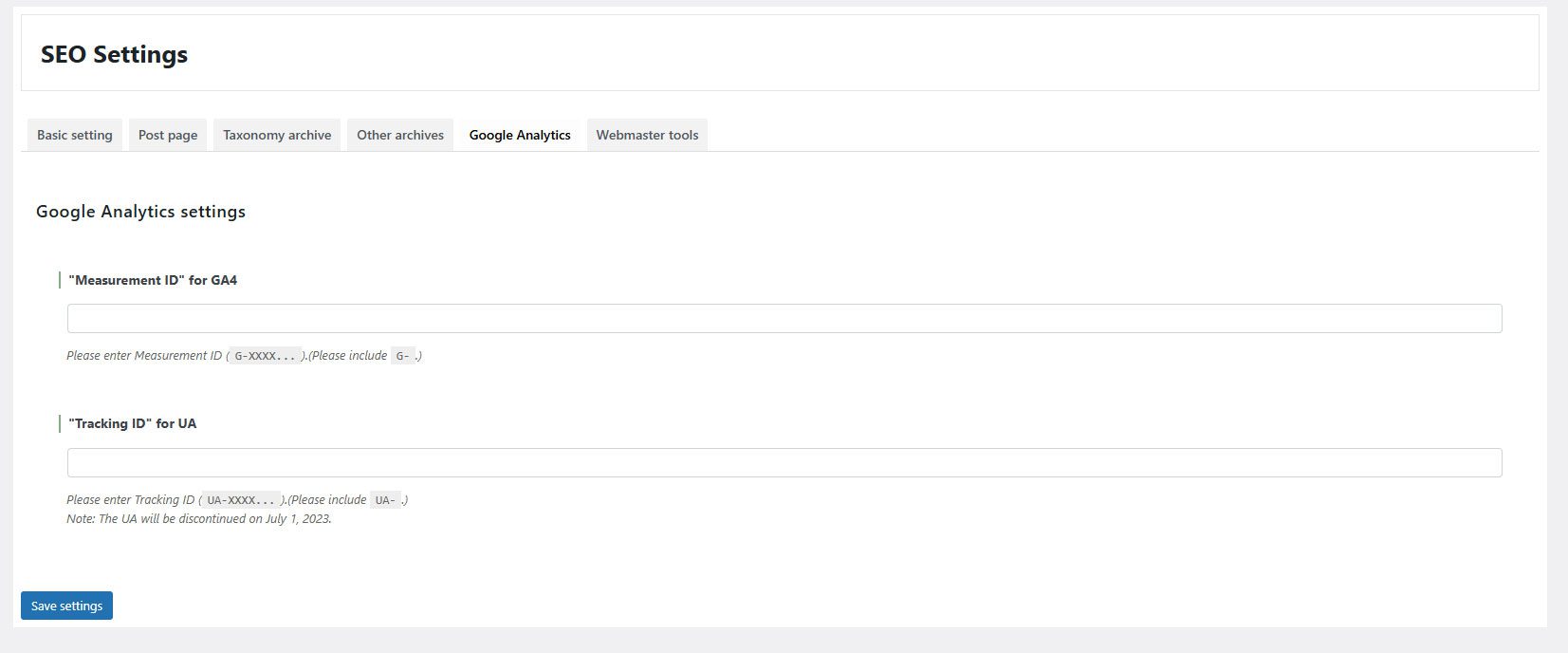Click the UA discontinued July 1, 2023 note
The image size is (1568, 653).
199,519
